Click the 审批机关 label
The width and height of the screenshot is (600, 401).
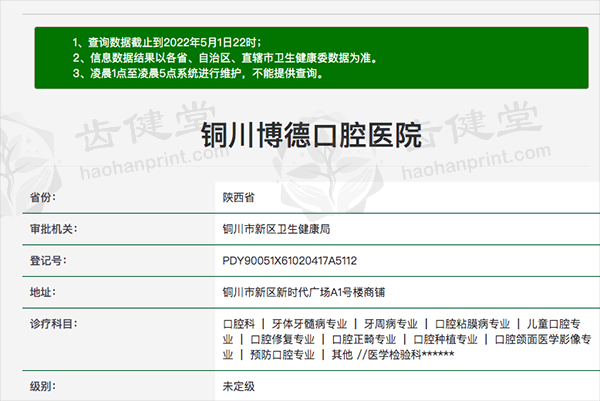[53, 229]
